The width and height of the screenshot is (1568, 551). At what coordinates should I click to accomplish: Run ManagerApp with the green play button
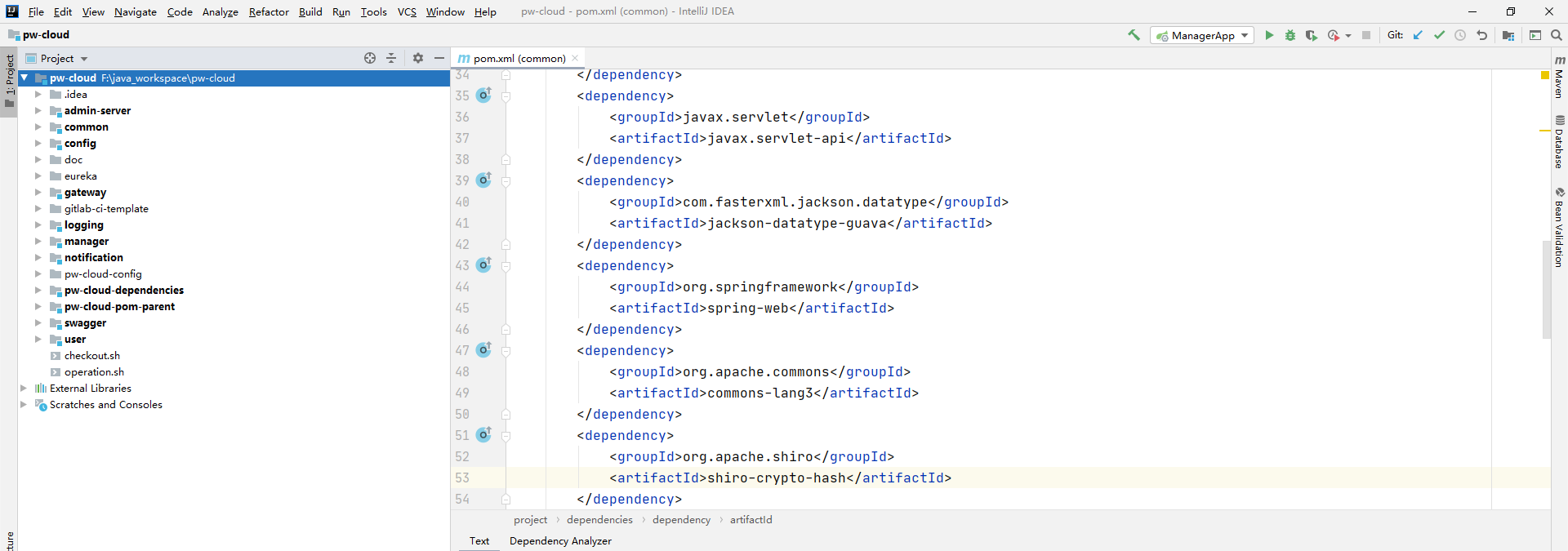coord(1269,35)
